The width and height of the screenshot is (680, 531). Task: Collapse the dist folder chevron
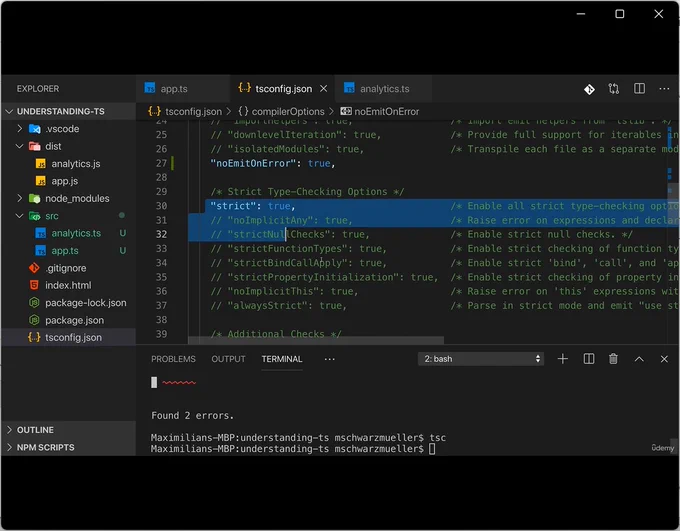tap(20, 146)
